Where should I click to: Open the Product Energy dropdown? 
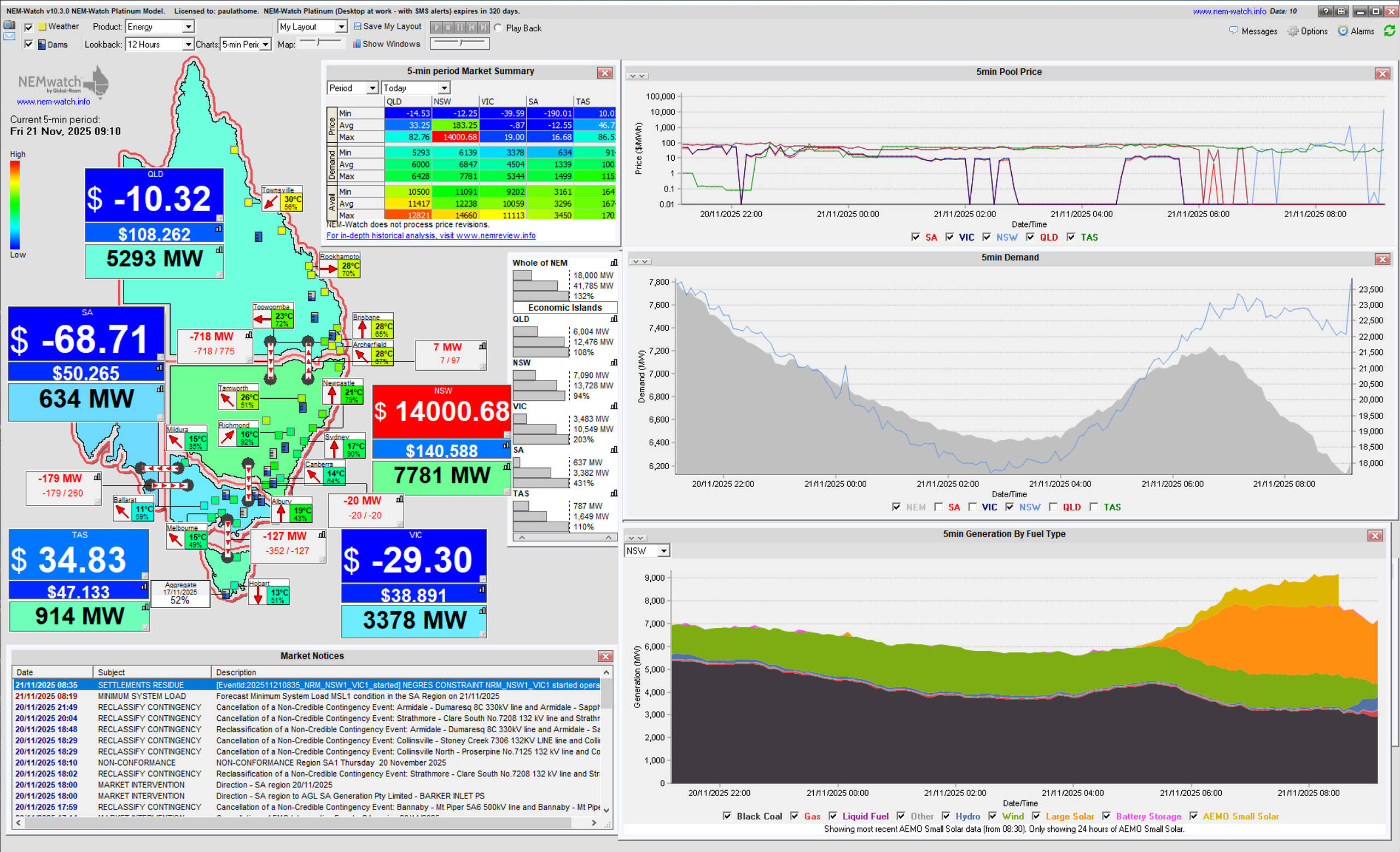tap(188, 27)
